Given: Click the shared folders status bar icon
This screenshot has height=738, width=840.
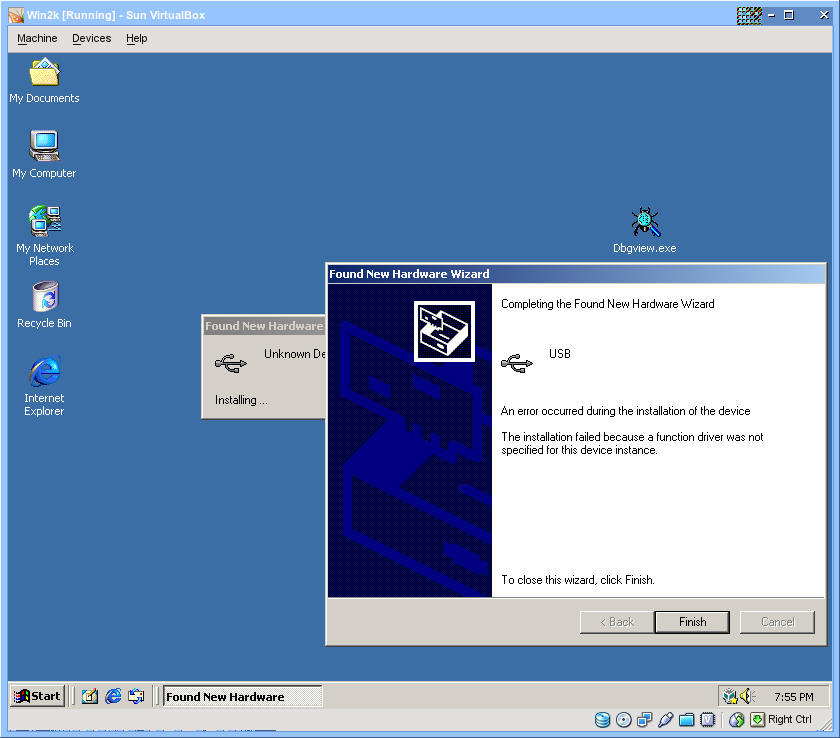Looking at the screenshot, I should click(686, 720).
